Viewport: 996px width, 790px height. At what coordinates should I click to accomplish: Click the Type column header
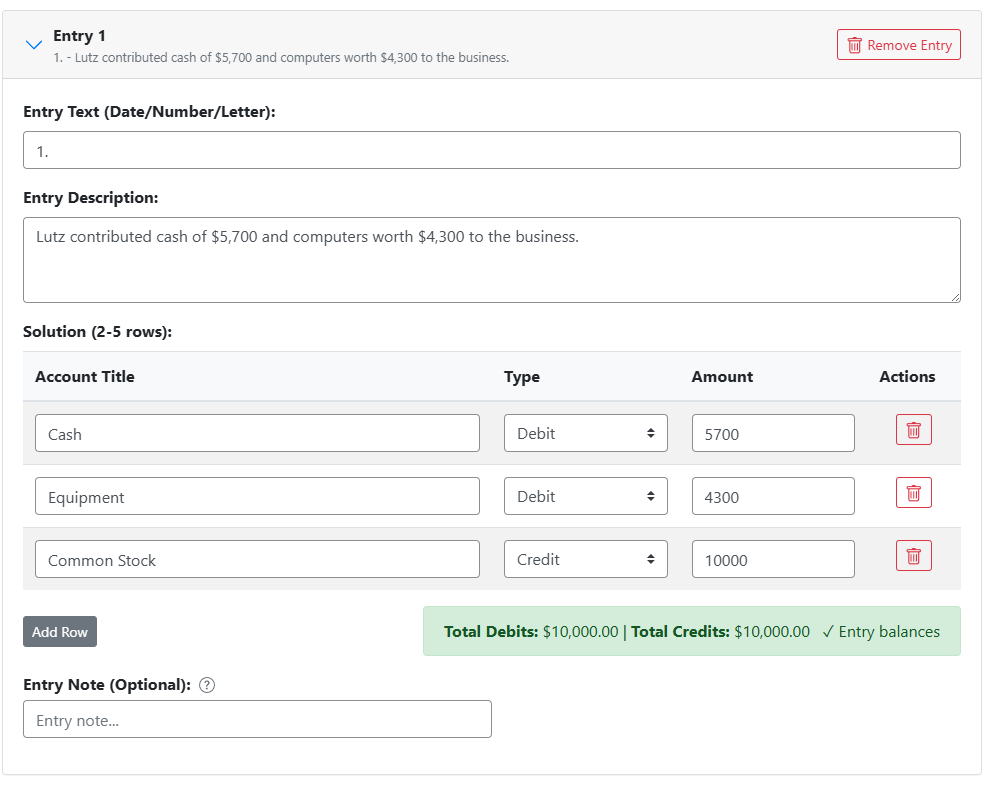click(x=522, y=377)
